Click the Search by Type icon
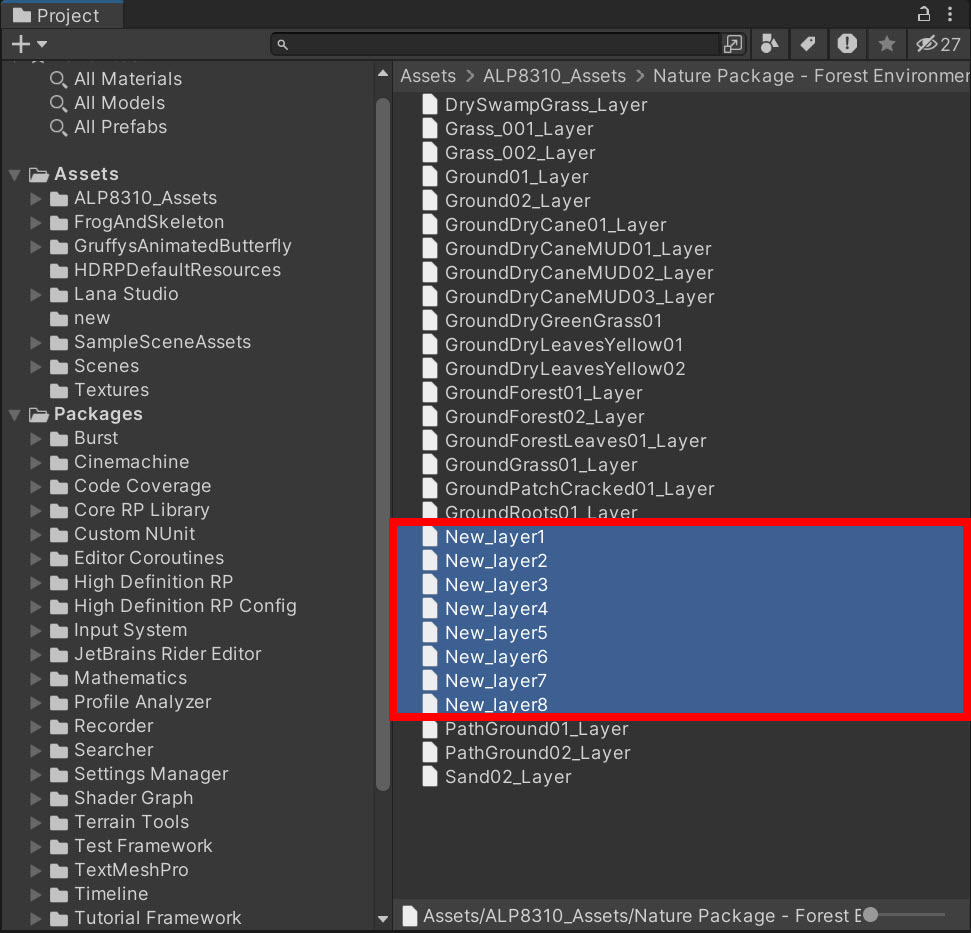This screenshot has height=933, width=971. (769, 44)
